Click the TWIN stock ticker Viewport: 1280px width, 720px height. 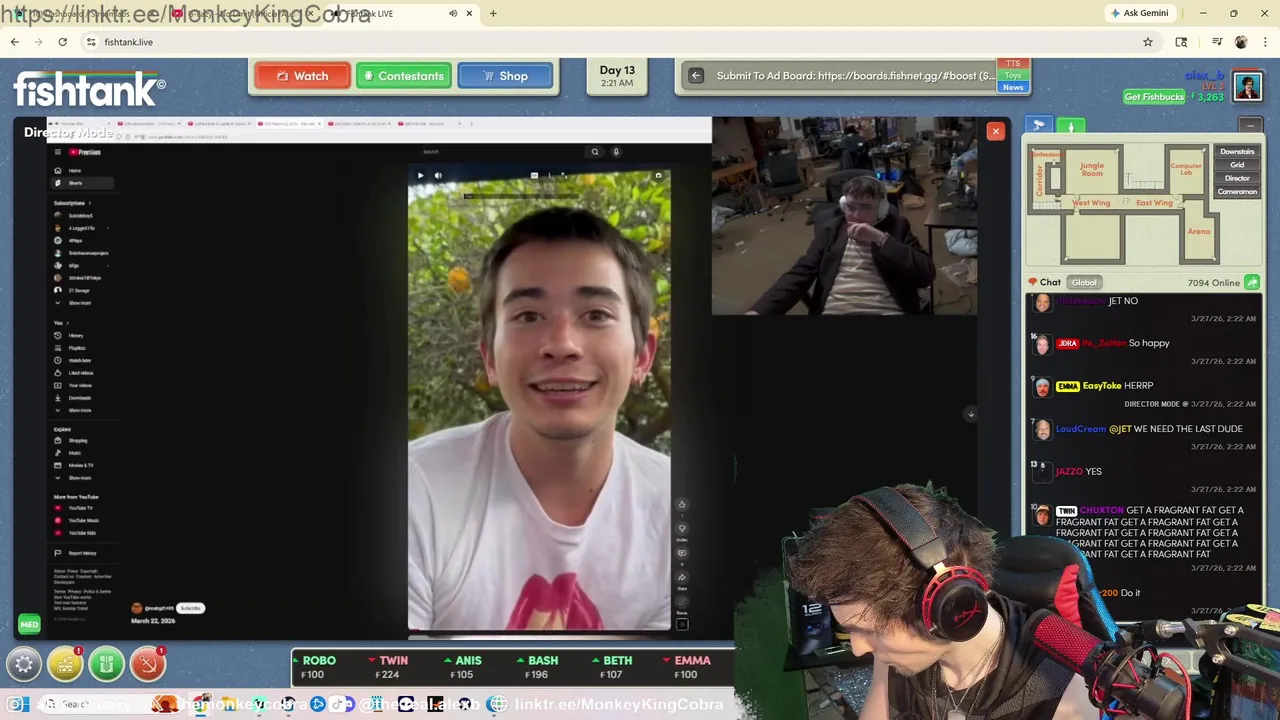[x=389, y=667]
